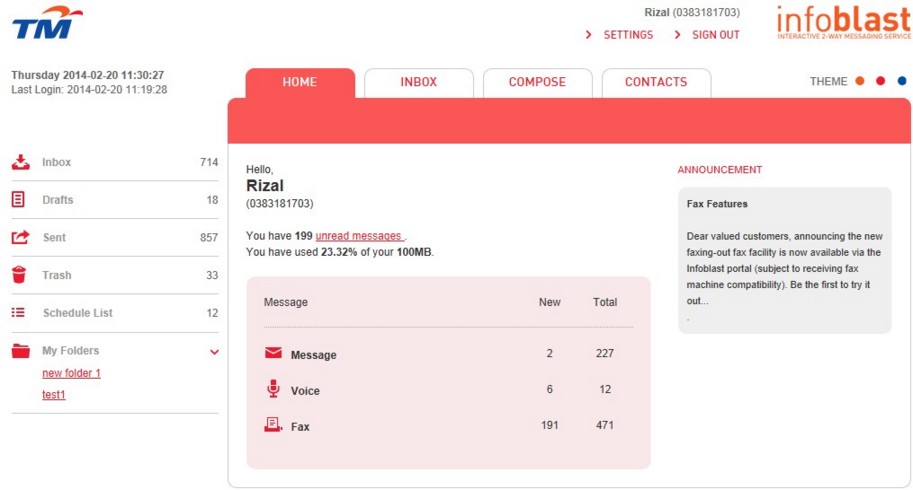The image size is (913, 490).
Task: Click the Fax machine icon
Action: point(273,424)
